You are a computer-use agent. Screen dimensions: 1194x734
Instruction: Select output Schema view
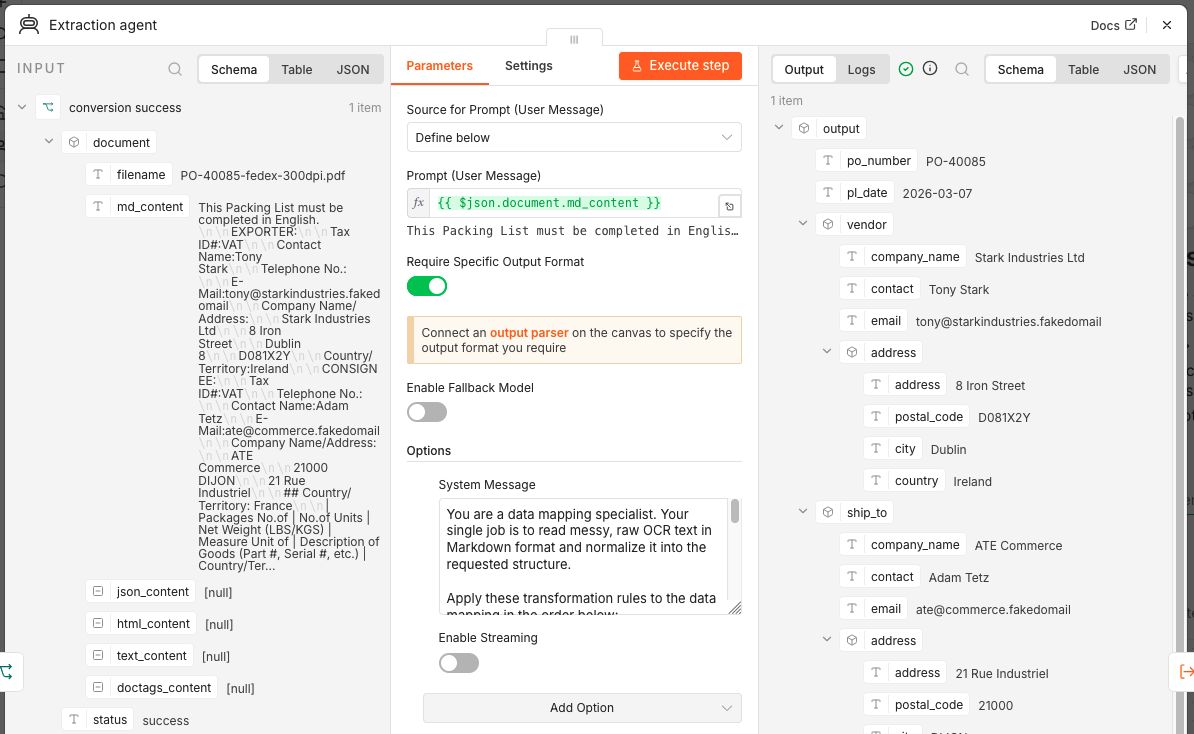pos(1020,69)
